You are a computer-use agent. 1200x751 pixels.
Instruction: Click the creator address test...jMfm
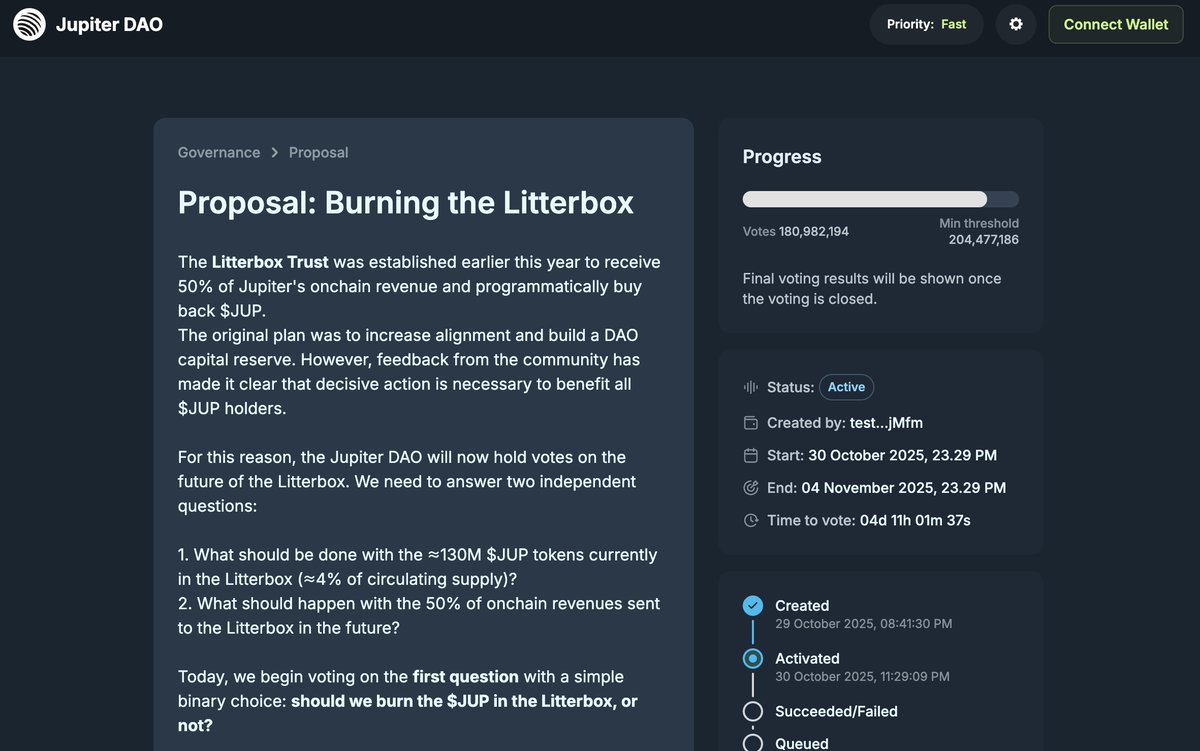(x=887, y=423)
